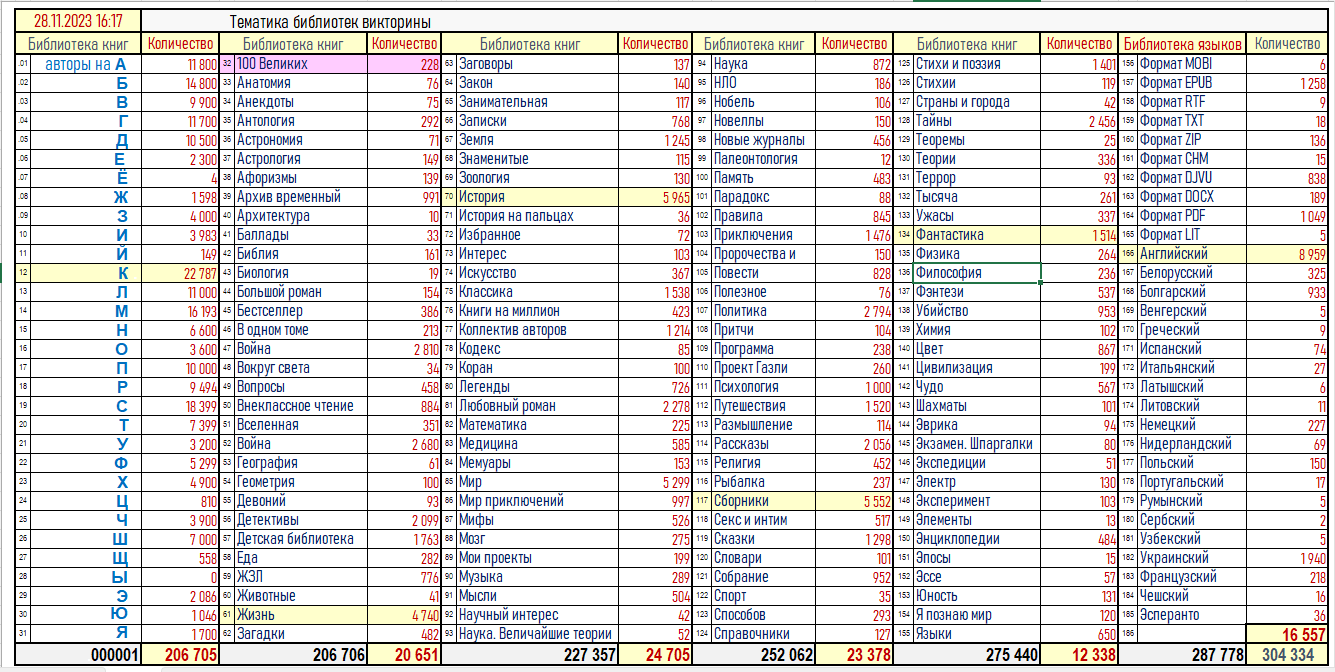This screenshot has height=672, width=1335.
Task: Click the value '8 959'
Action: [x=1288, y=254]
